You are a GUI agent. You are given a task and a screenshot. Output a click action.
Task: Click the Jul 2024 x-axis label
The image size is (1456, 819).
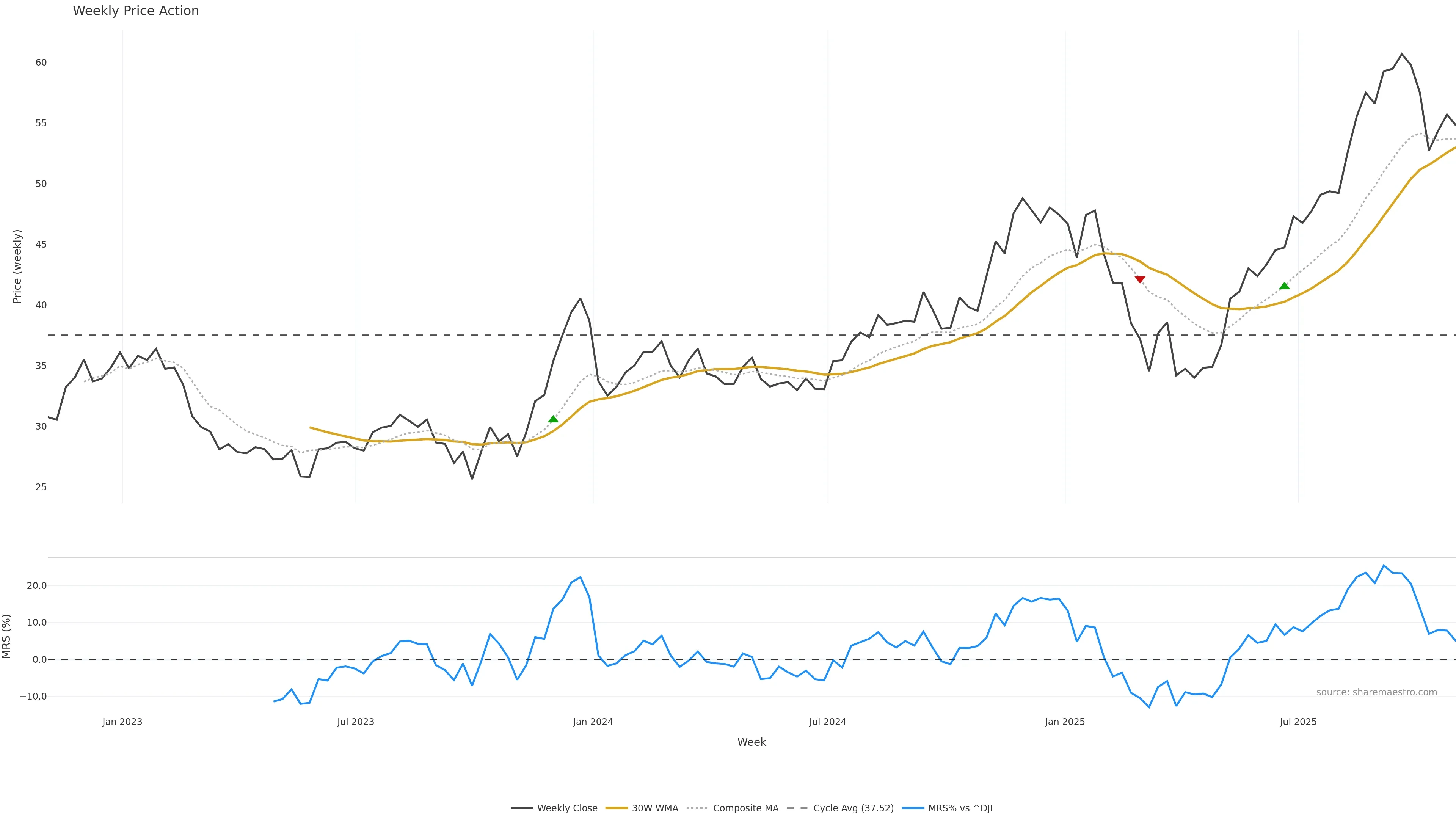[x=827, y=722]
